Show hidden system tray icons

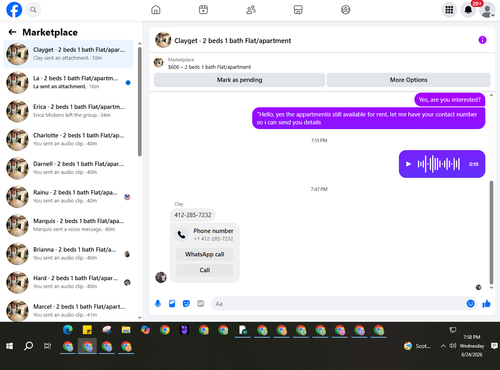[x=443, y=346]
